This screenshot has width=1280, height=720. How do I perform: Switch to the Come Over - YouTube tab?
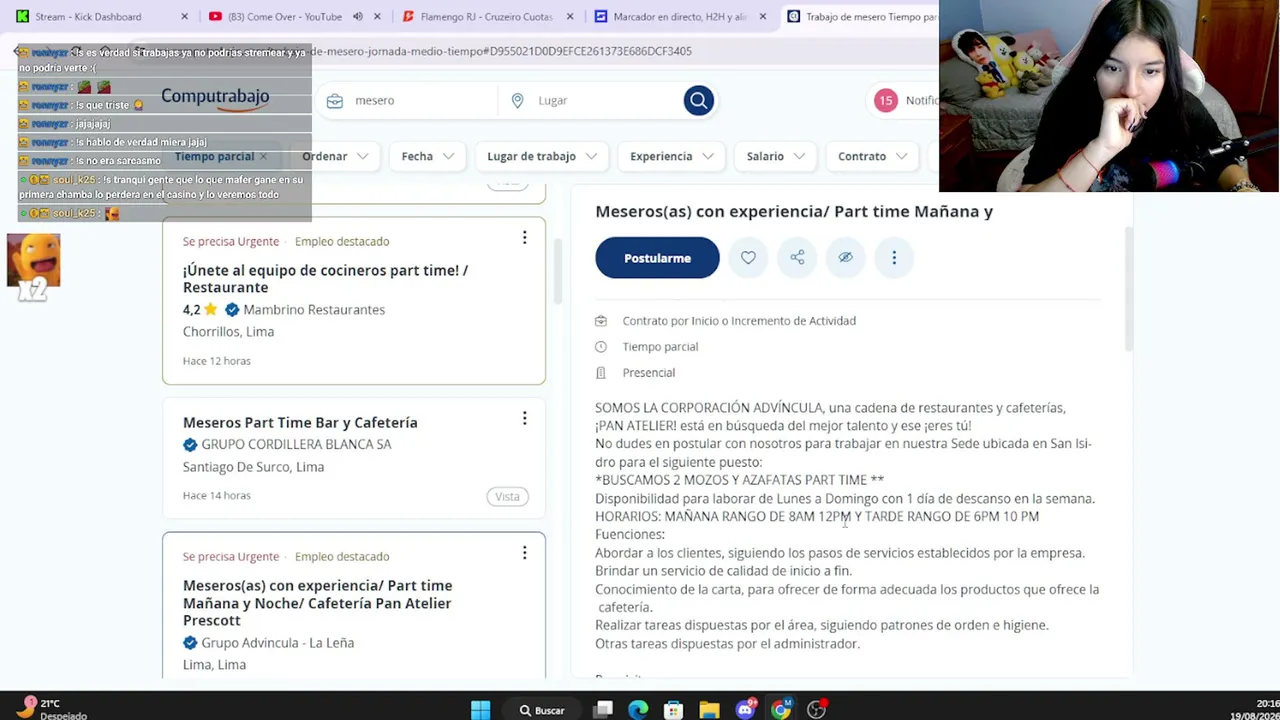294,17
